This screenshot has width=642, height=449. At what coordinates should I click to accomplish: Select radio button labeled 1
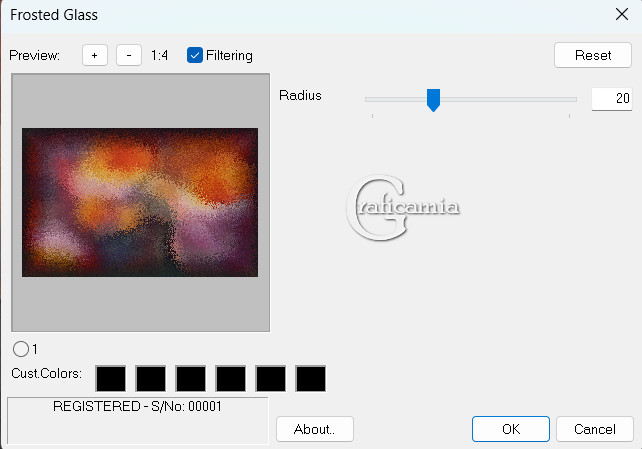click(21, 349)
